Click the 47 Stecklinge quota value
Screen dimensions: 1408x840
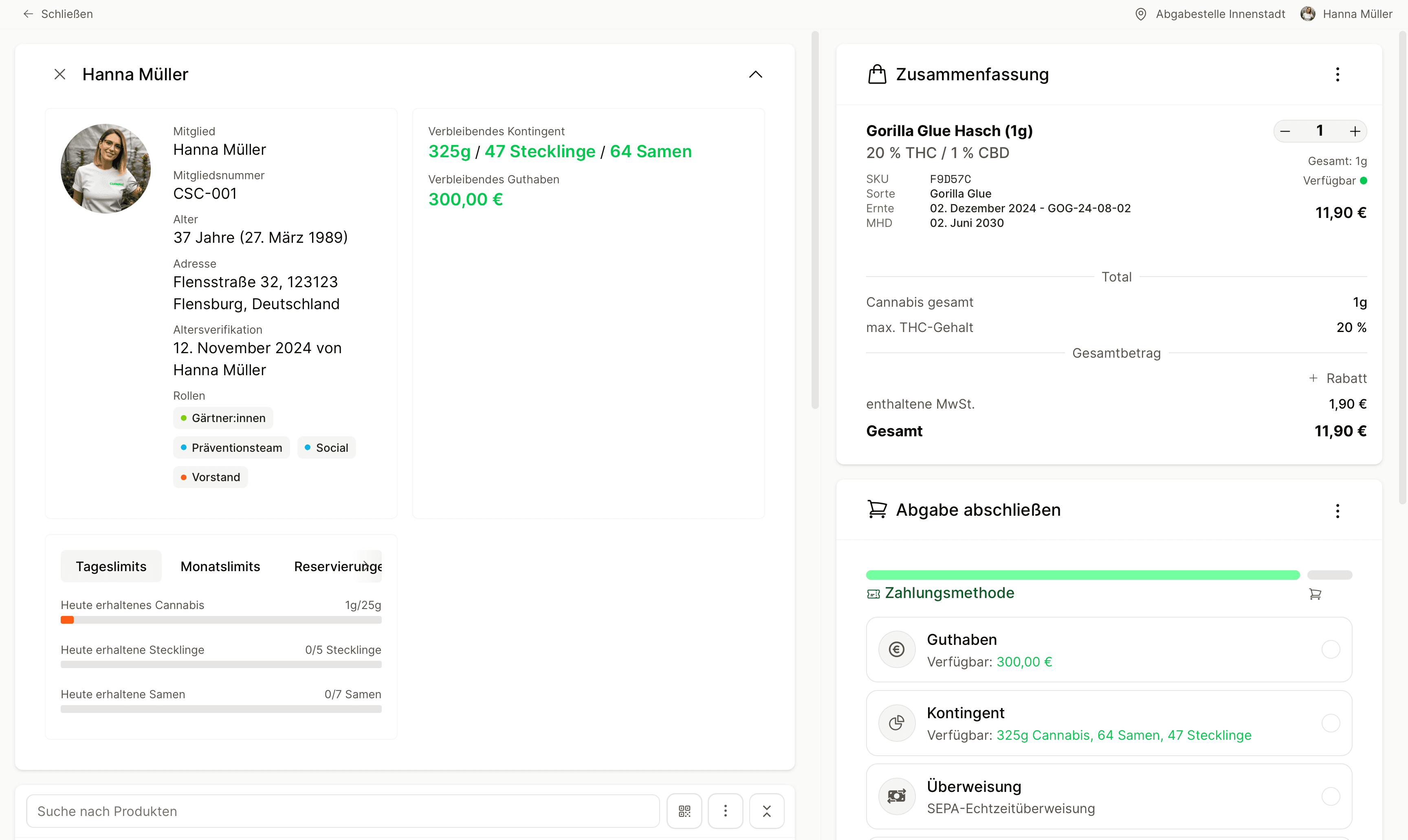[540, 151]
